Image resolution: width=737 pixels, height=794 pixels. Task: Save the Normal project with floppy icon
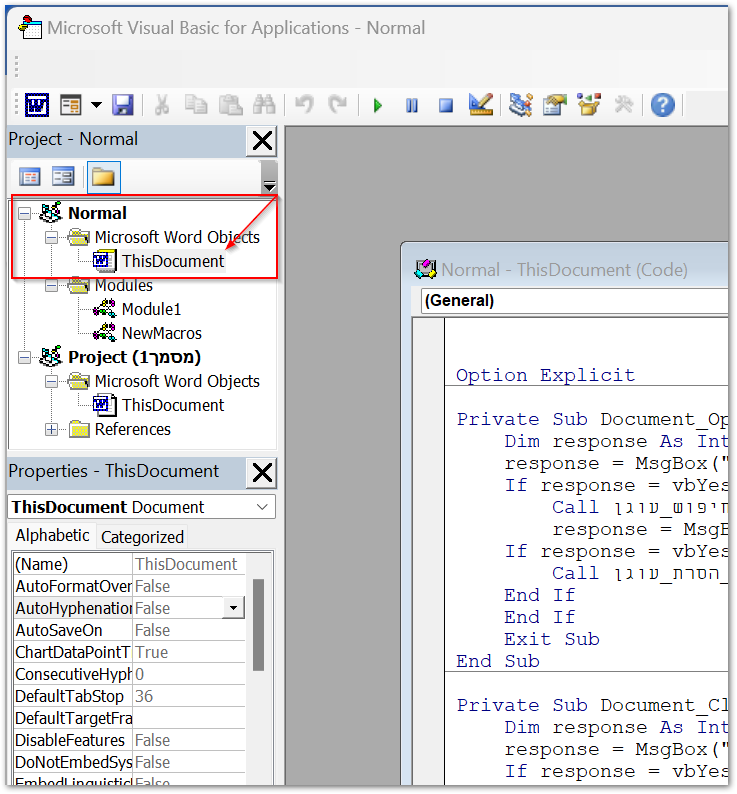click(x=123, y=105)
